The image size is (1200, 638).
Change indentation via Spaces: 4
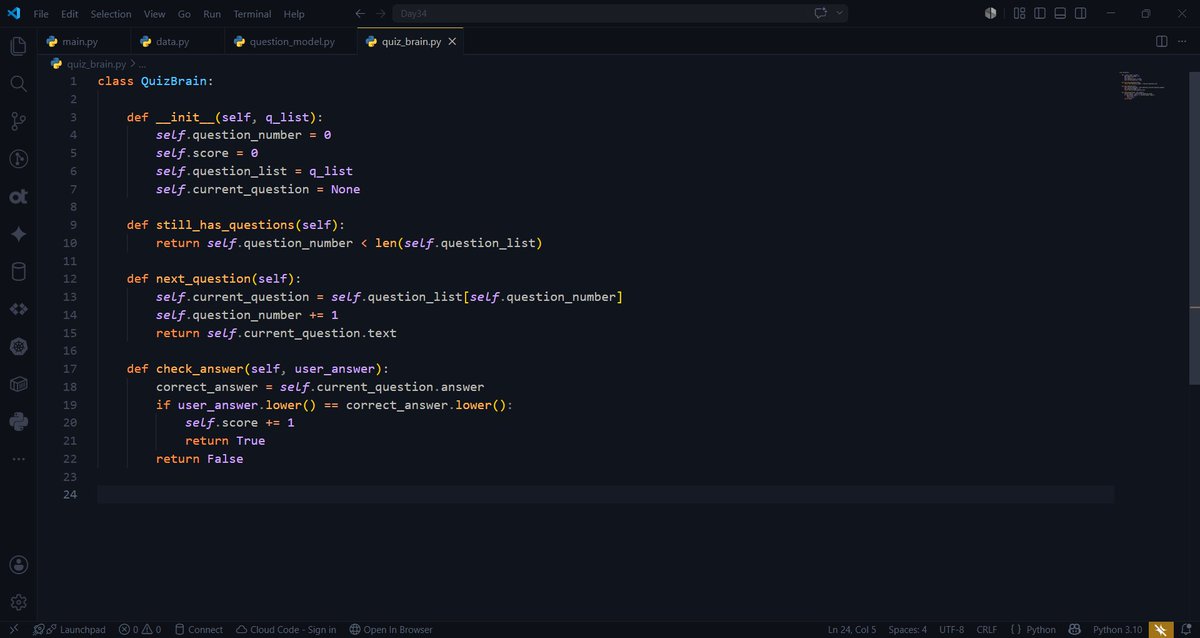click(x=907, y=629)
